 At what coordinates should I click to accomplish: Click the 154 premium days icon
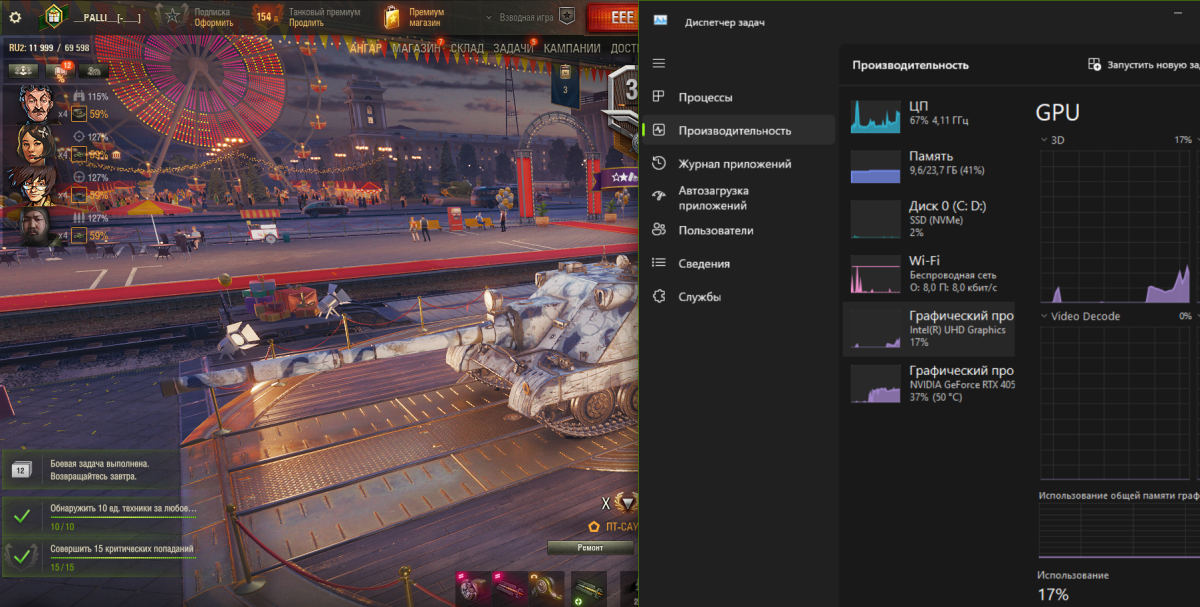pos(266,16)
